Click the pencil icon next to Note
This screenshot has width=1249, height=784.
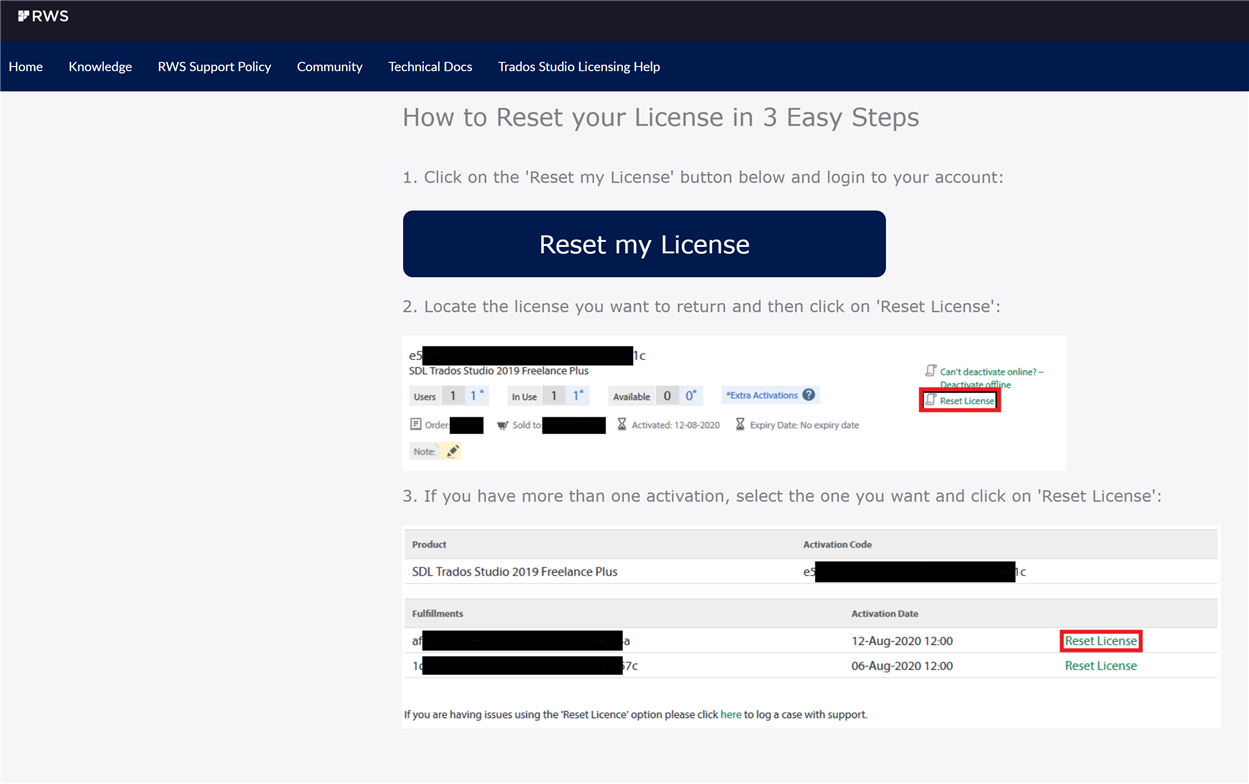point(453,449)
